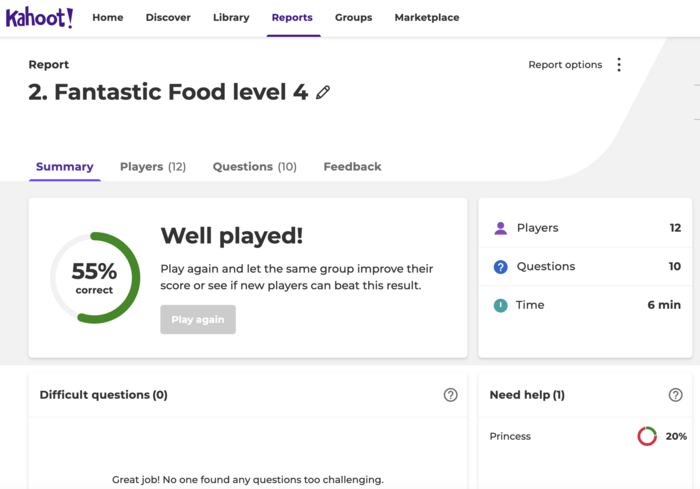
Task: Click the 55% correct progress ring
Action: coord(95,278)
